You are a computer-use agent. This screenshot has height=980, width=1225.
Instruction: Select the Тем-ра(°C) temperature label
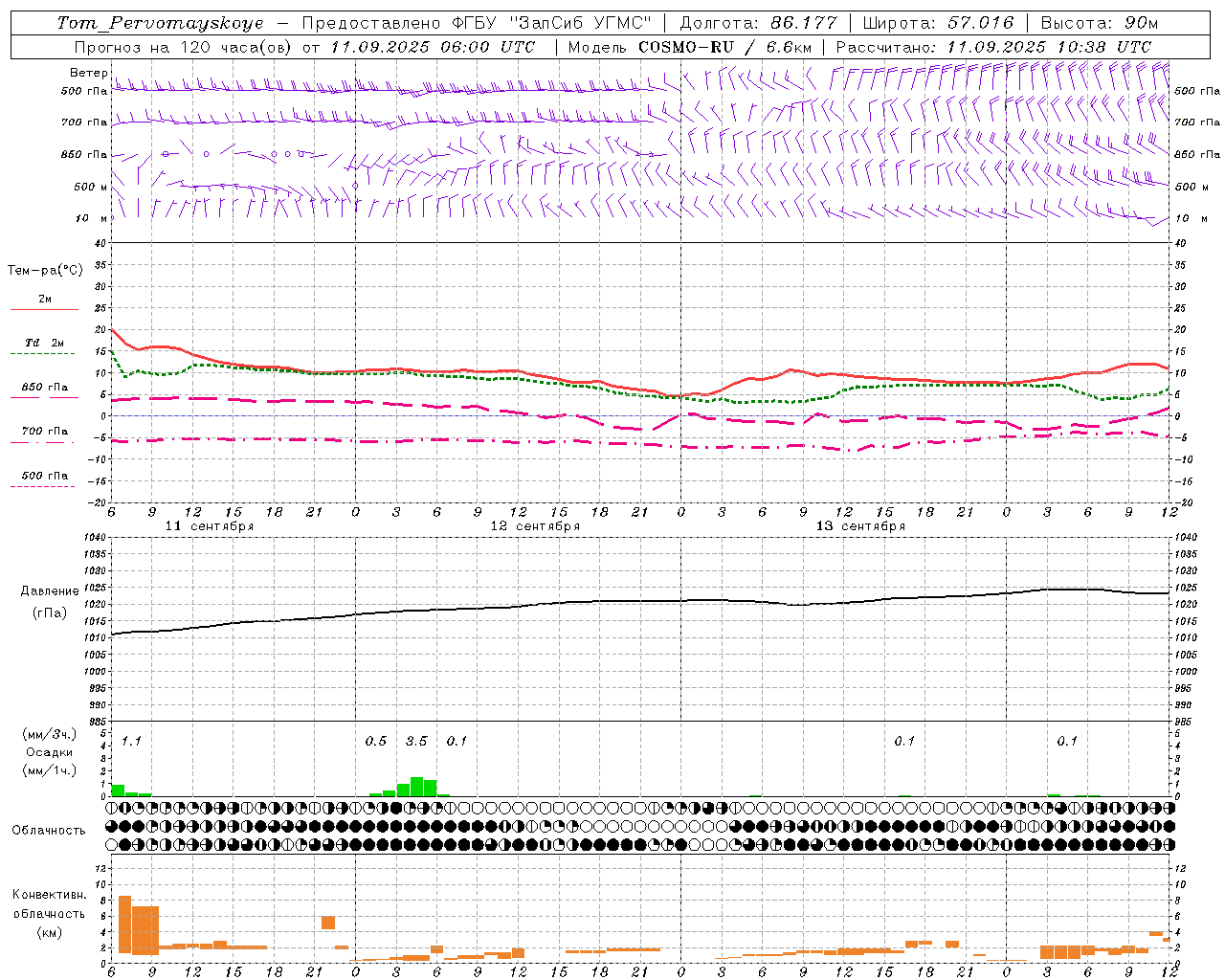[45, 271]
